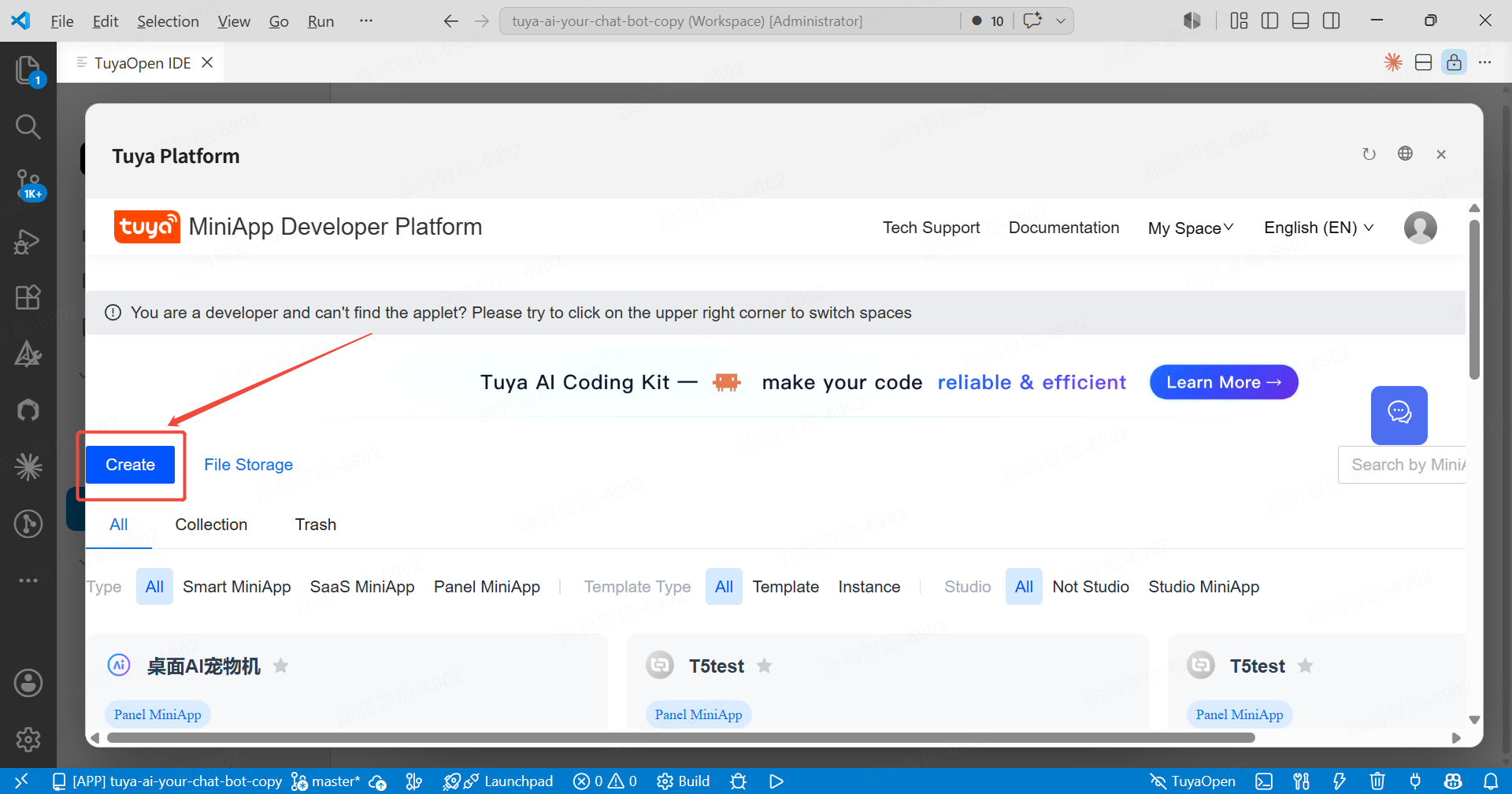Open the View menu
This screenshot has height=794, width=1512.
click(x=234, y=21)
